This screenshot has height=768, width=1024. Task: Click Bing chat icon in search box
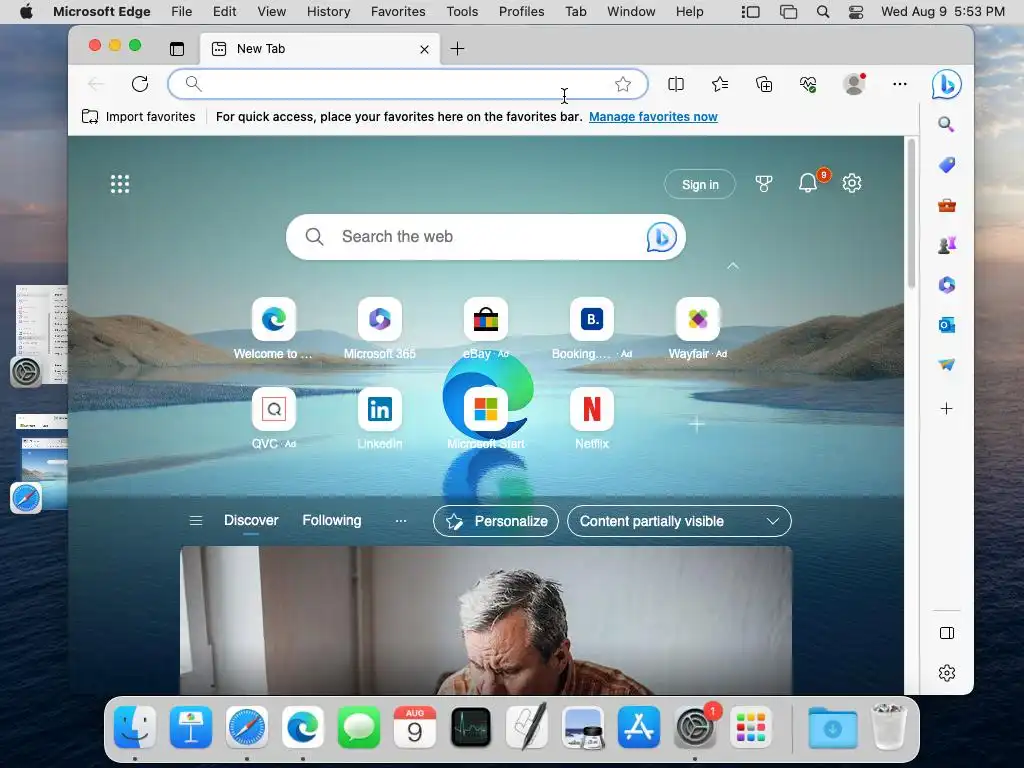[661, 237]
